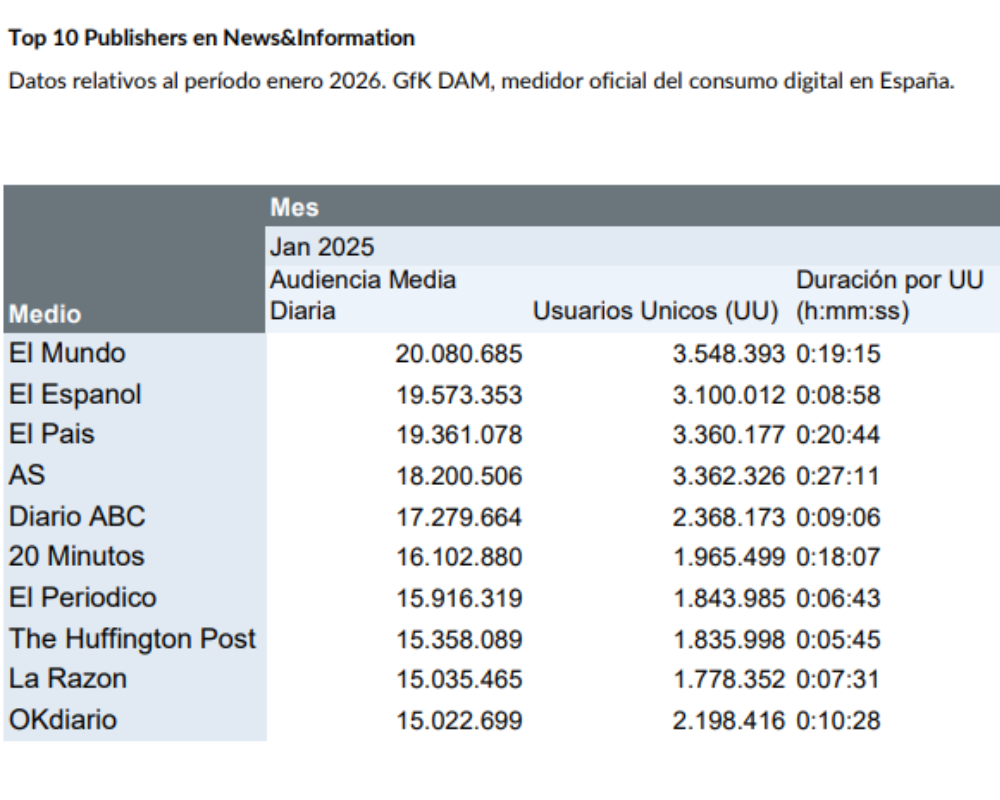Click El Mundo audience value 20.080.685

point(459,354)
